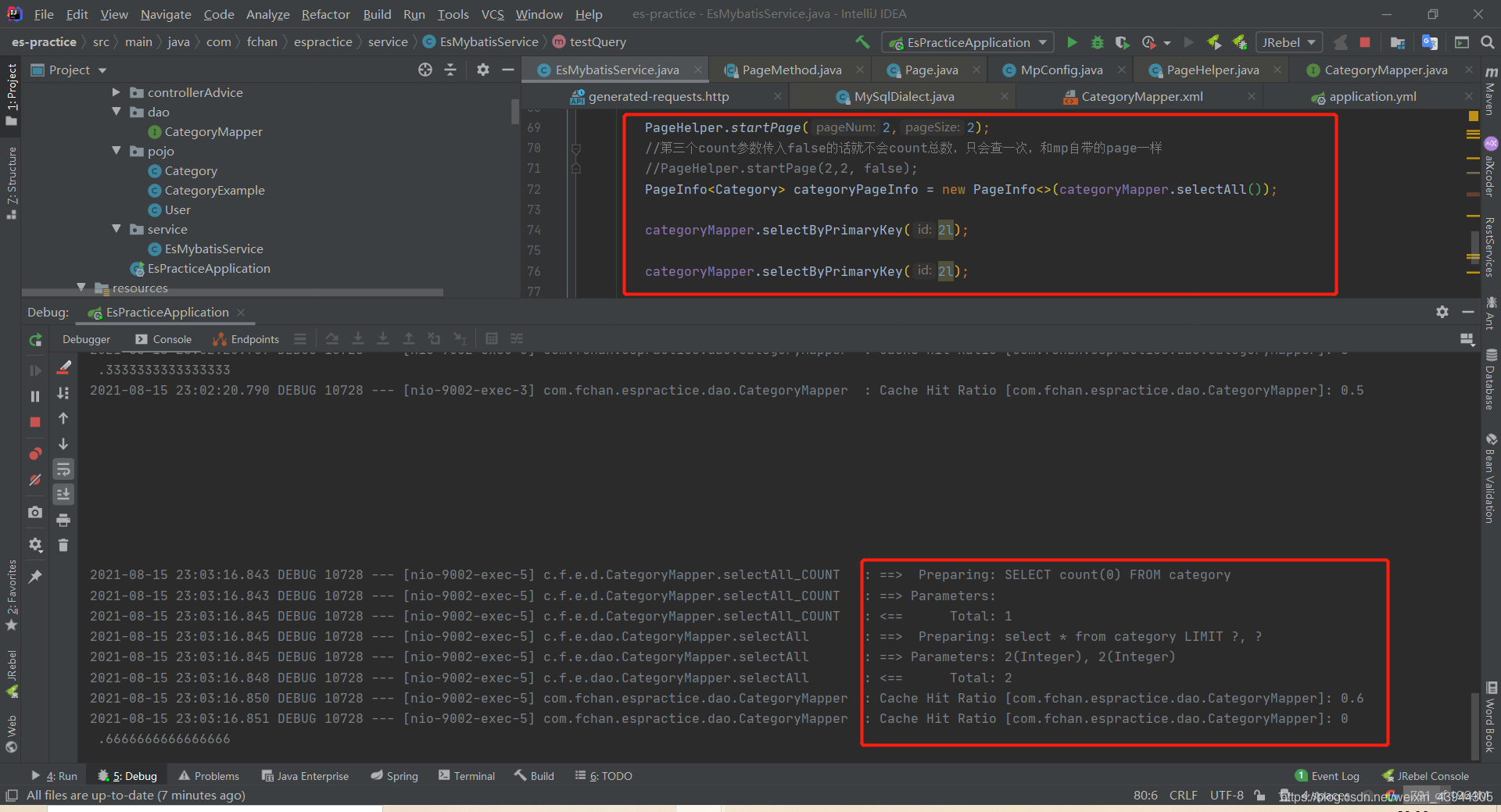Viewport: 1501px width, 812px height.
Task: Close the EsMybatisService.java tab
Action: click(x=698, y=70)
